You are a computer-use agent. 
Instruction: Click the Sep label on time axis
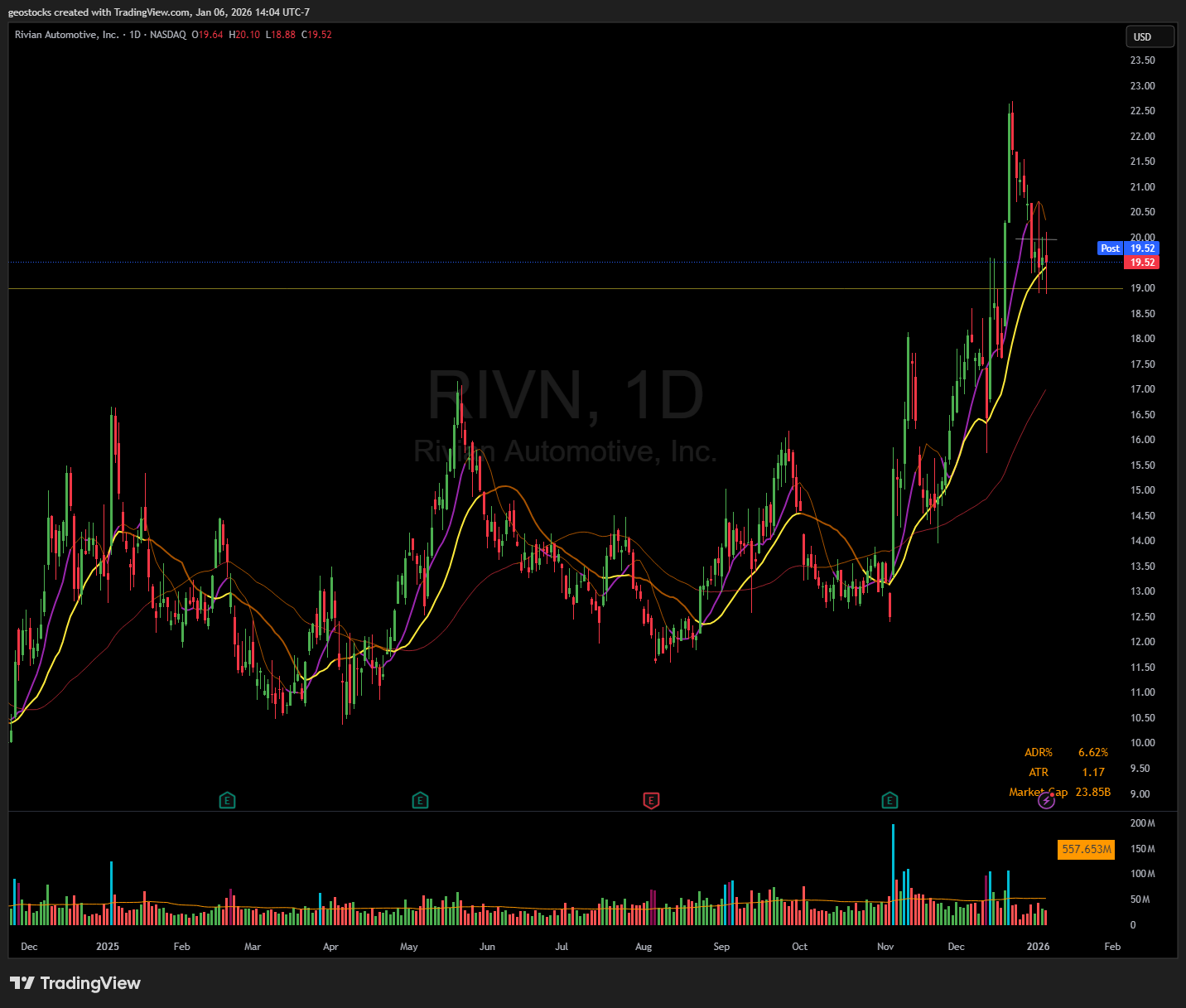click(x=721, y=947)
